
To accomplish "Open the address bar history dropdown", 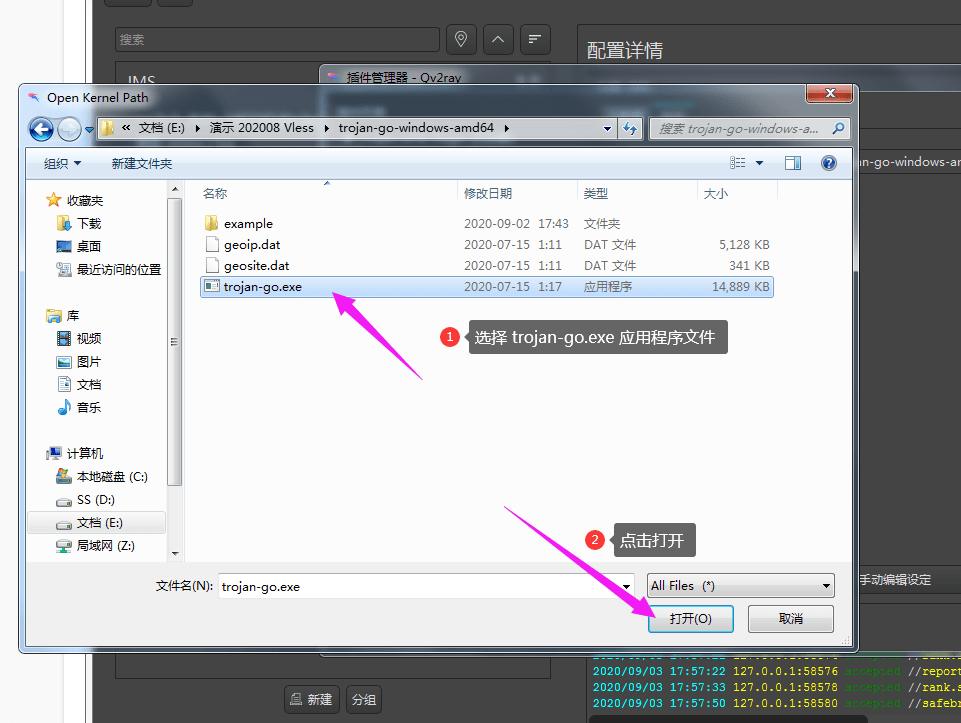I will (607, 129).
